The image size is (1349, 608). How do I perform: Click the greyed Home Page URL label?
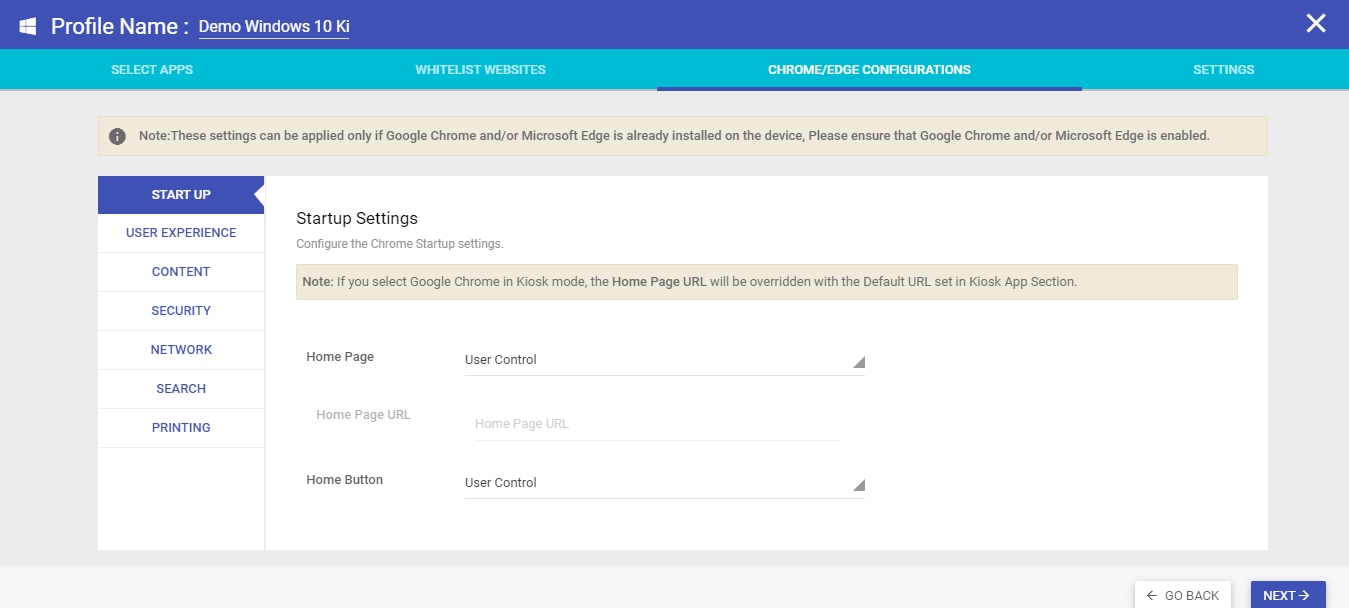click(x=363, y=415)
